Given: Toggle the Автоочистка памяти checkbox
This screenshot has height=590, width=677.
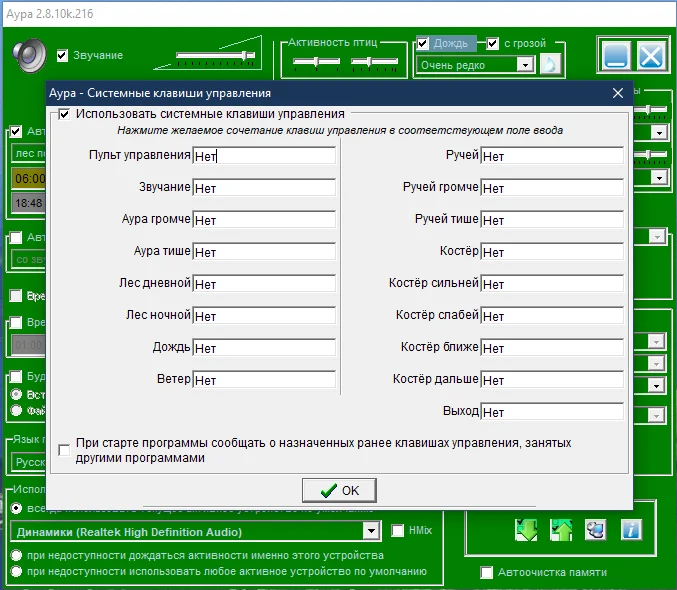Looking at the screenshot, I should coord(487,572).
